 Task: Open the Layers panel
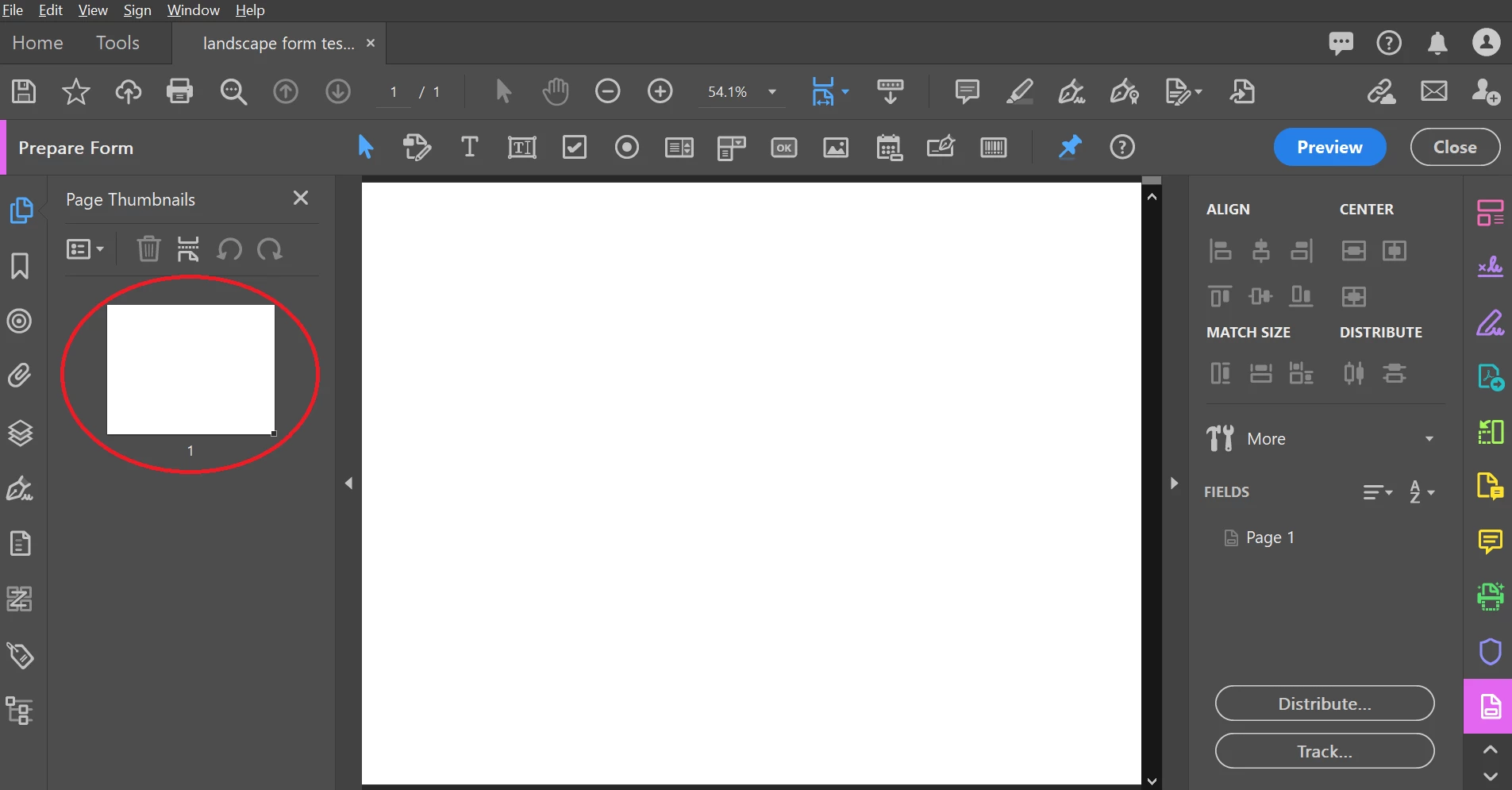click(x=20, y=433)
